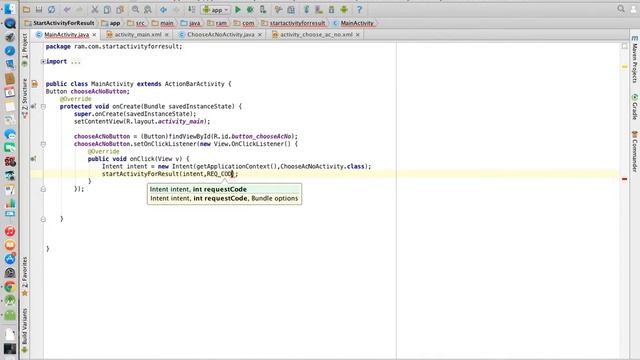Switch to the ChooseAcNoActivity.java tab

220,35
